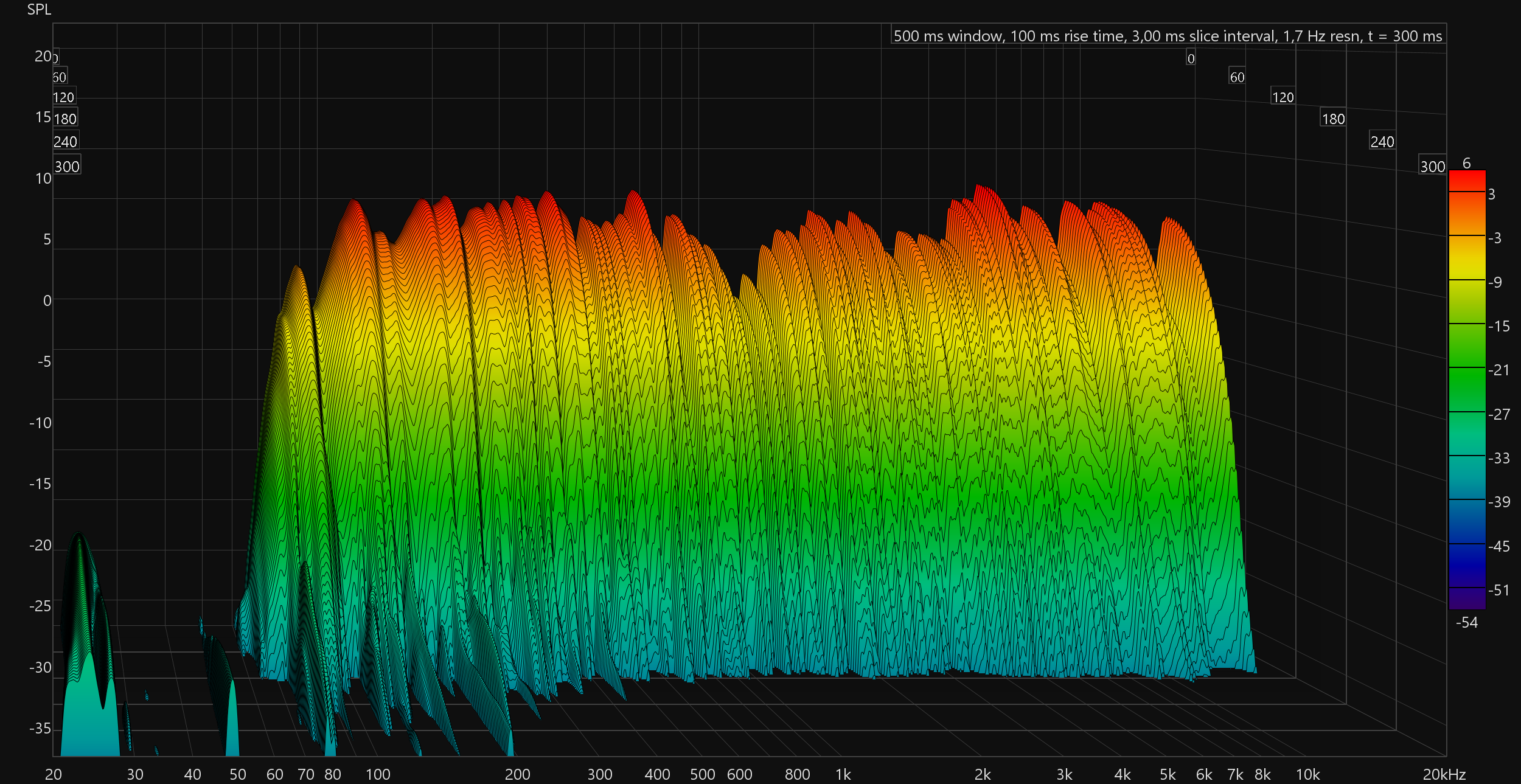The width and height of the screenshot is (1521, 784).
Task: Select the right-side 60 ms time marker
Action: tap(1237, 77)
